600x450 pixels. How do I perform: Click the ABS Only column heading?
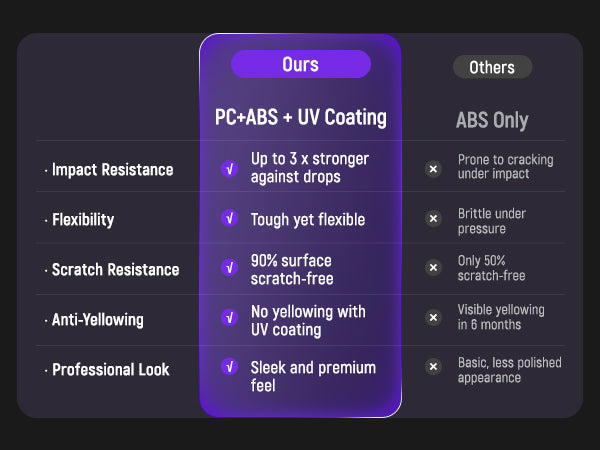[491, 121]
